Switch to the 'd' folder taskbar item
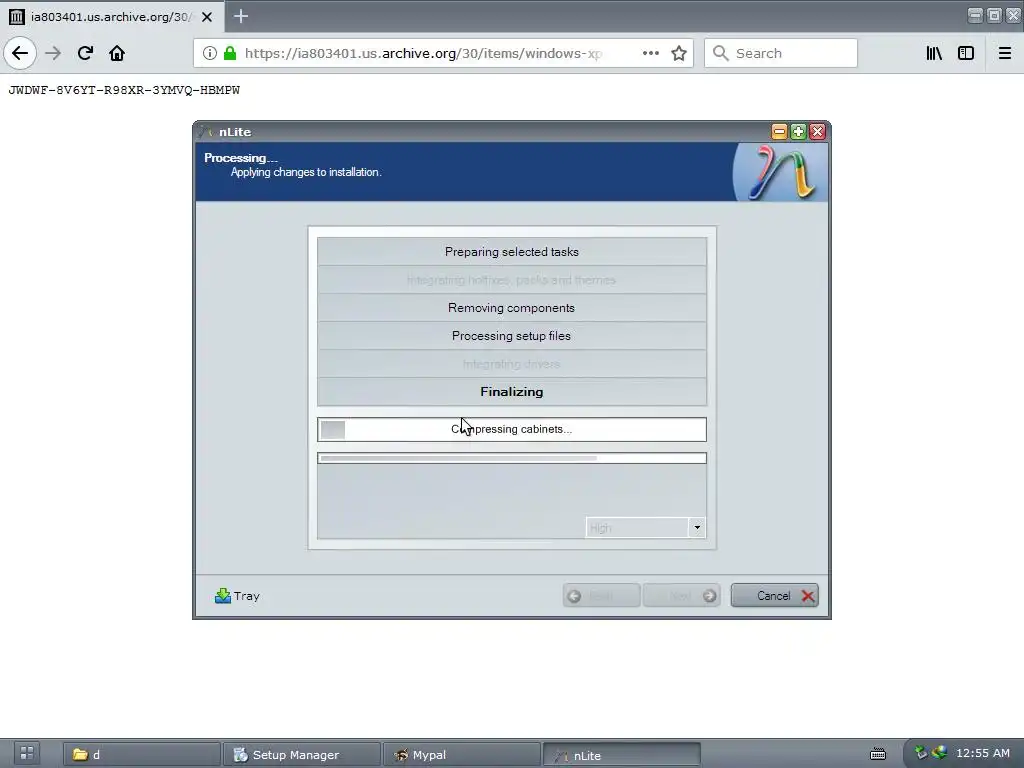 [x=142, y=755]
